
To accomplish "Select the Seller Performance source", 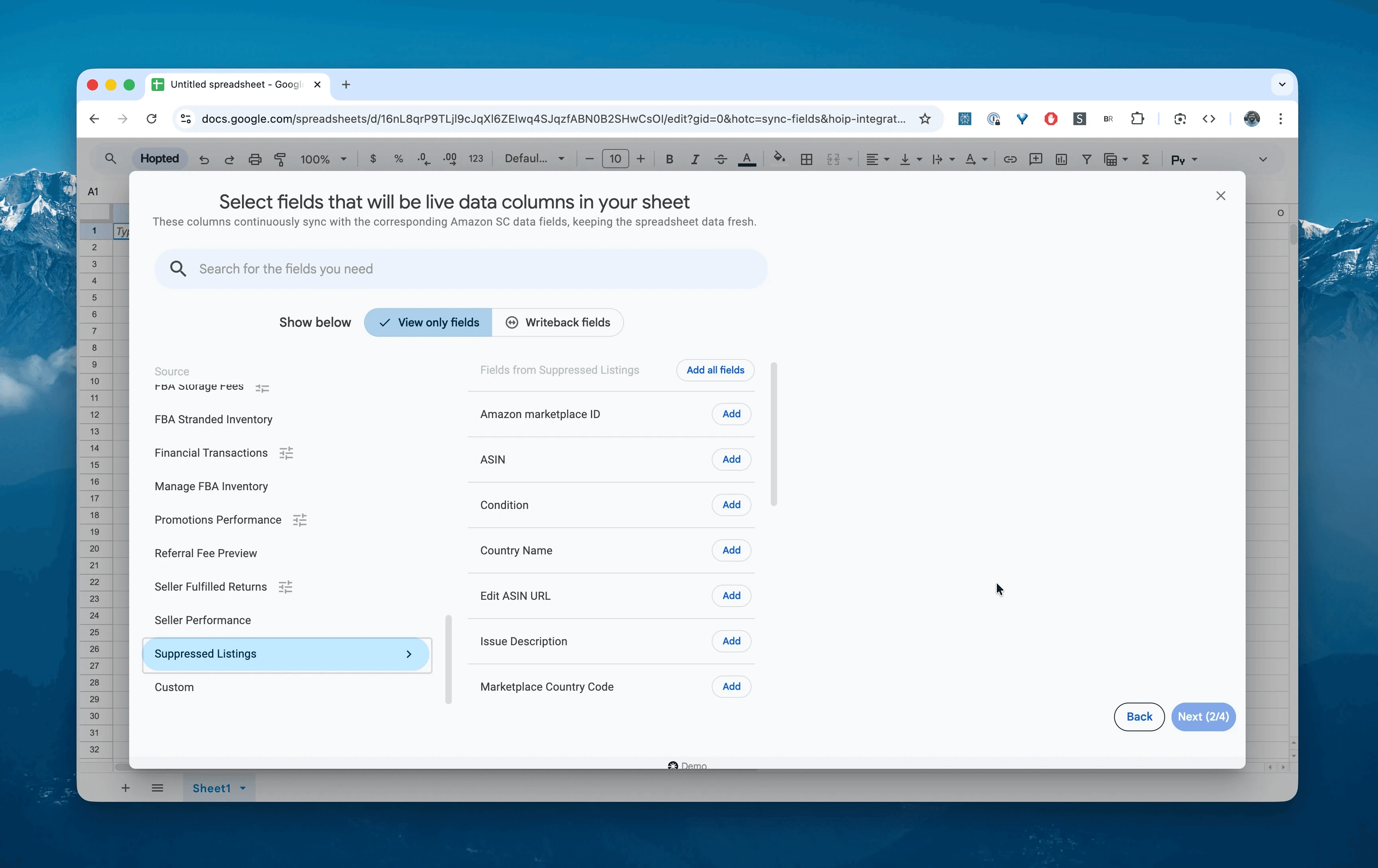I will click(203, 620).
